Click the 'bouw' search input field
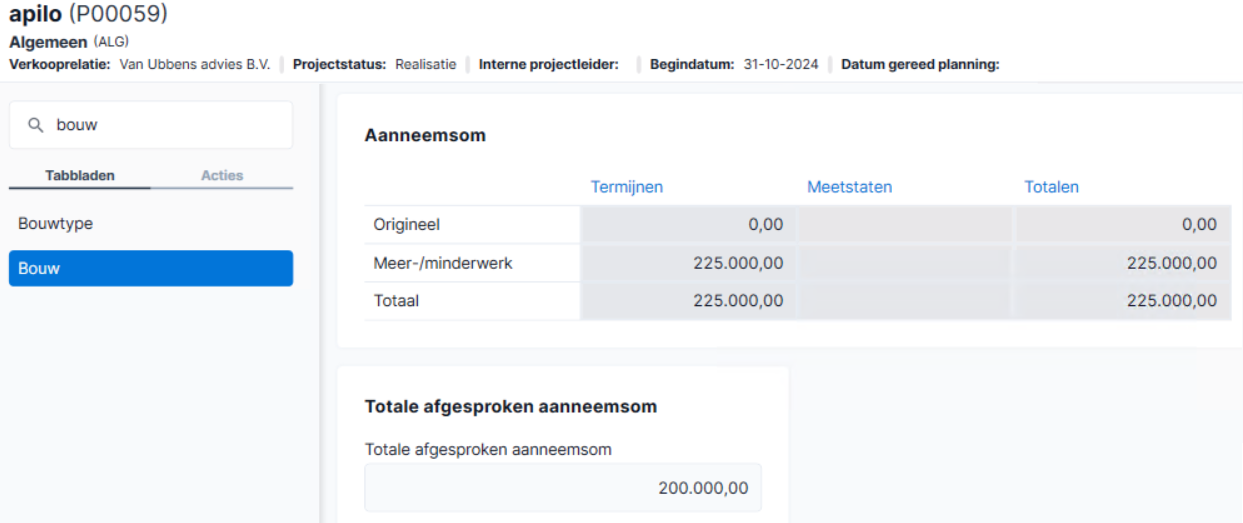This screenshot has width=1243, height=523. 151,125
